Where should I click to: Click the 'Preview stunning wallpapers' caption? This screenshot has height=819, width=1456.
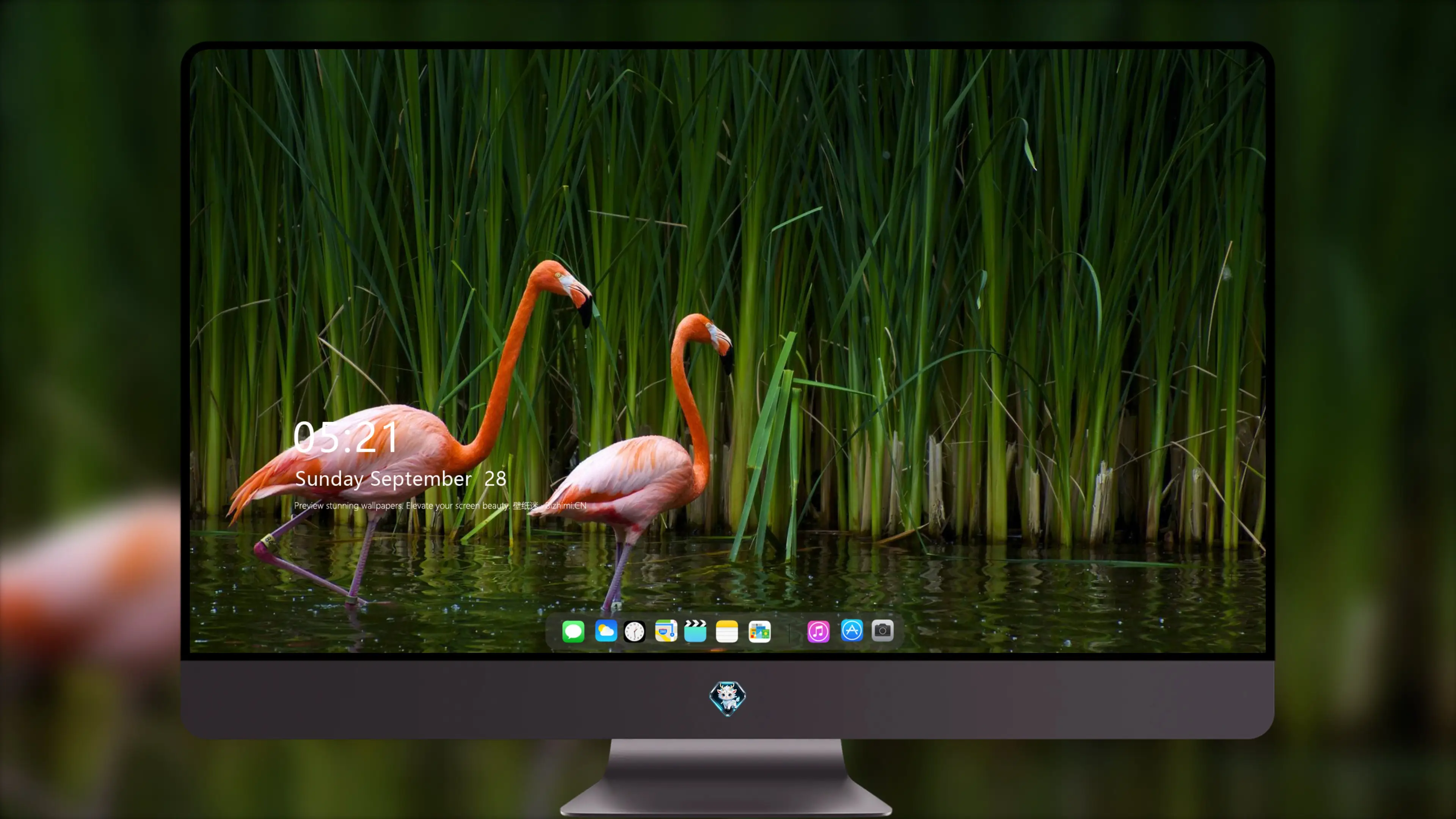(440, 505)
